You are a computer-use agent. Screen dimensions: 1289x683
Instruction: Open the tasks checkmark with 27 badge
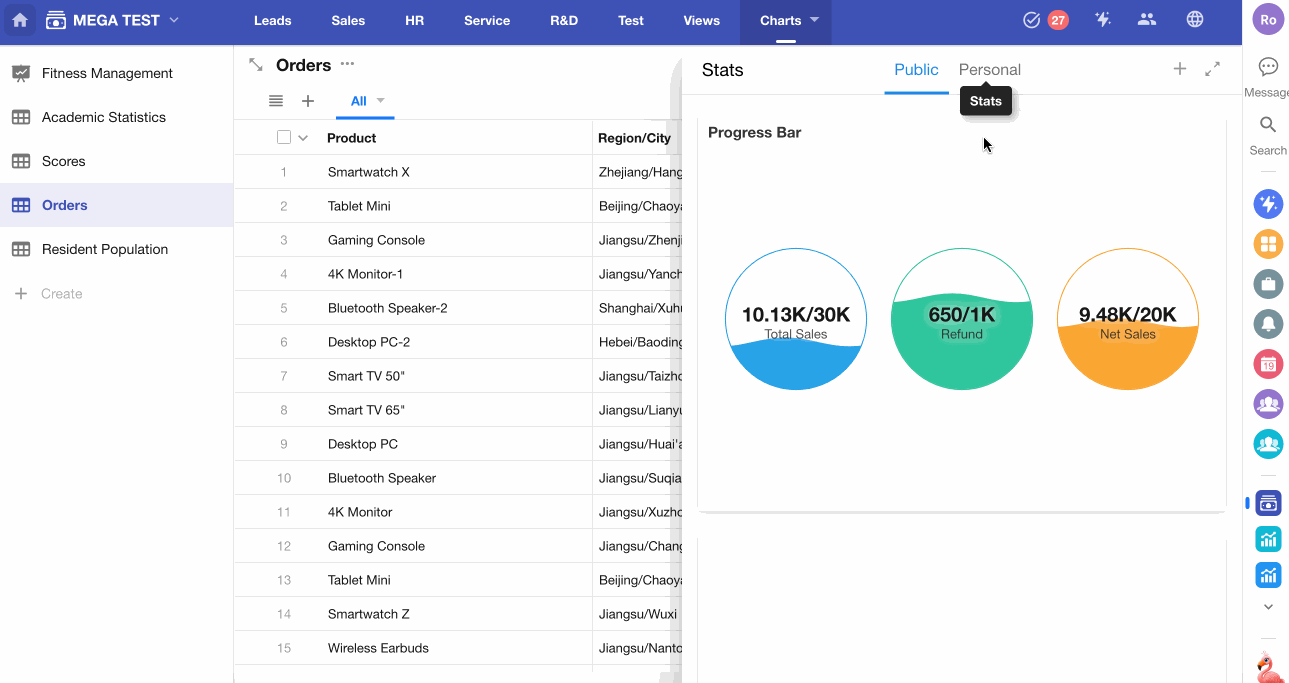pyautogui.click(x=1045, y=20)
